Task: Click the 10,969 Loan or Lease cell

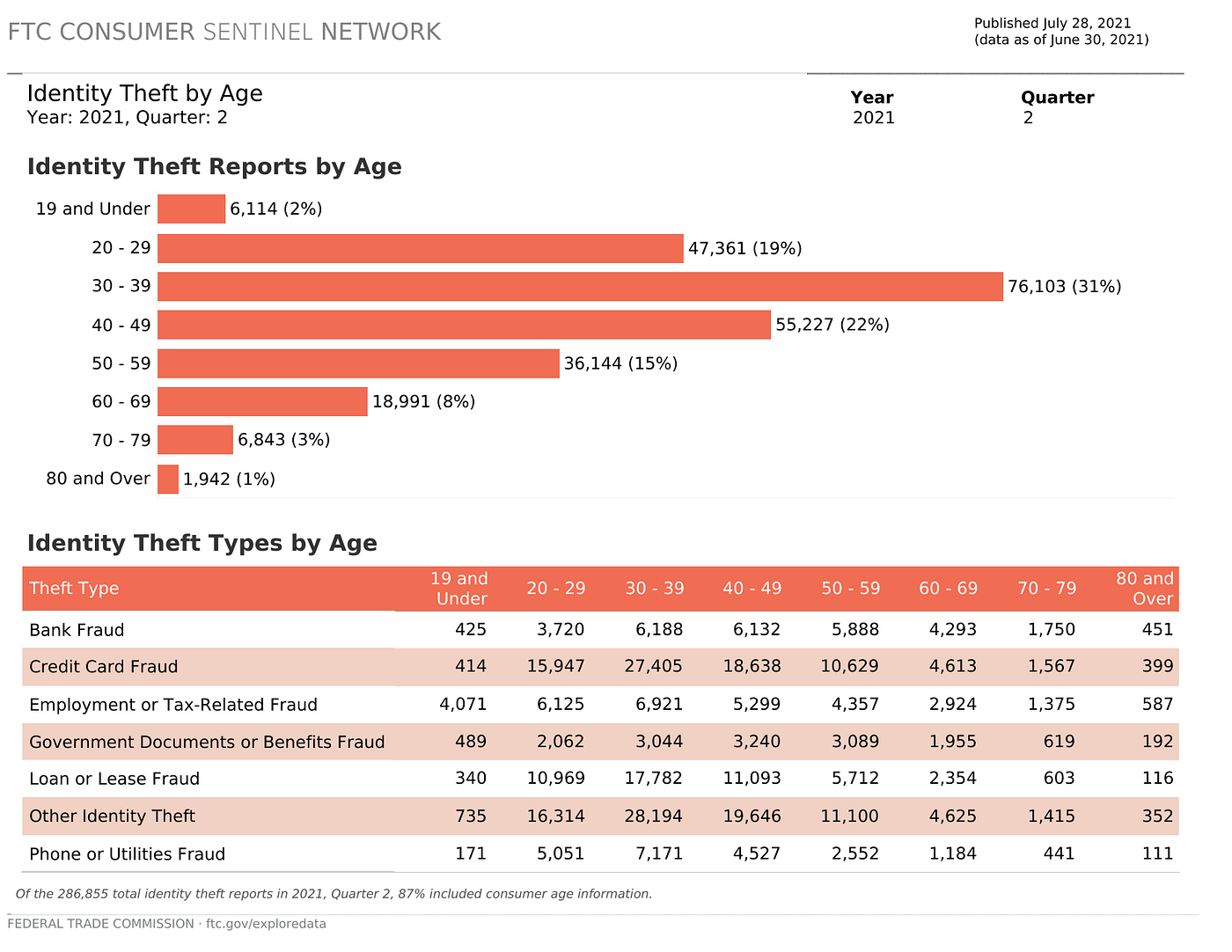Action: (x=555, y=779)
